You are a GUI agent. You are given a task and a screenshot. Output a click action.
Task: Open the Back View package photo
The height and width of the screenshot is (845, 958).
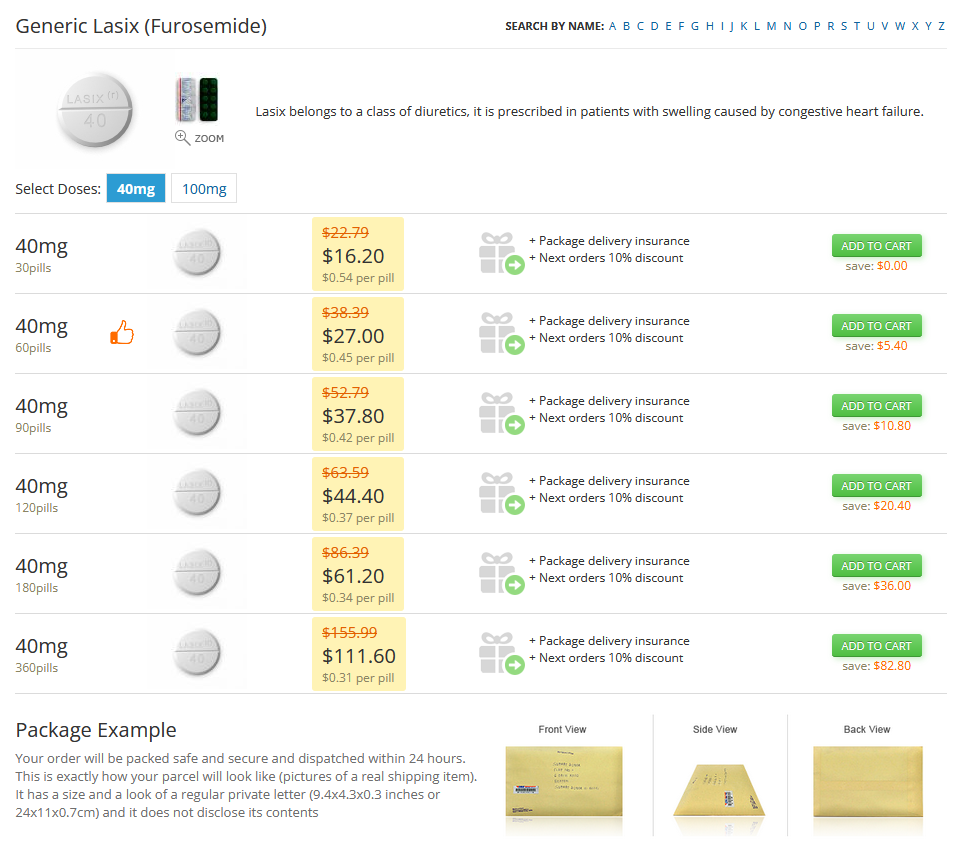tap(868, 781)
